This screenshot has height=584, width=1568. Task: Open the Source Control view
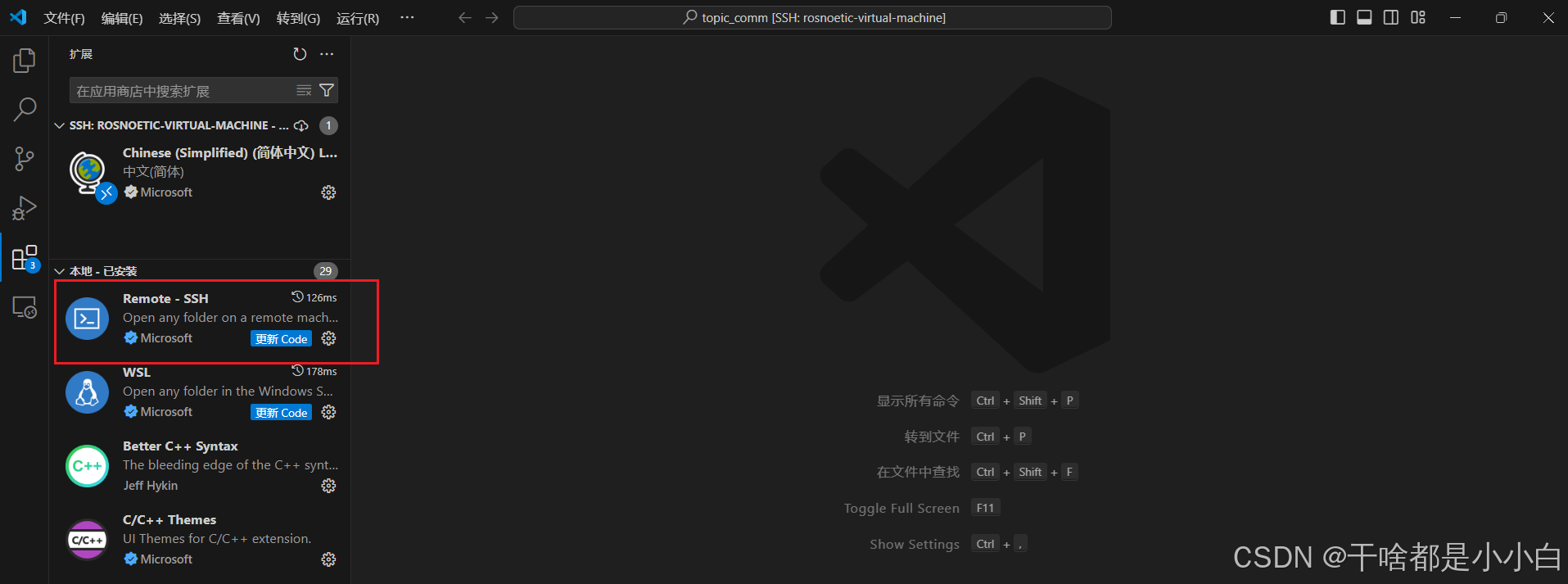pyautogui.click(x=25, y=159)
